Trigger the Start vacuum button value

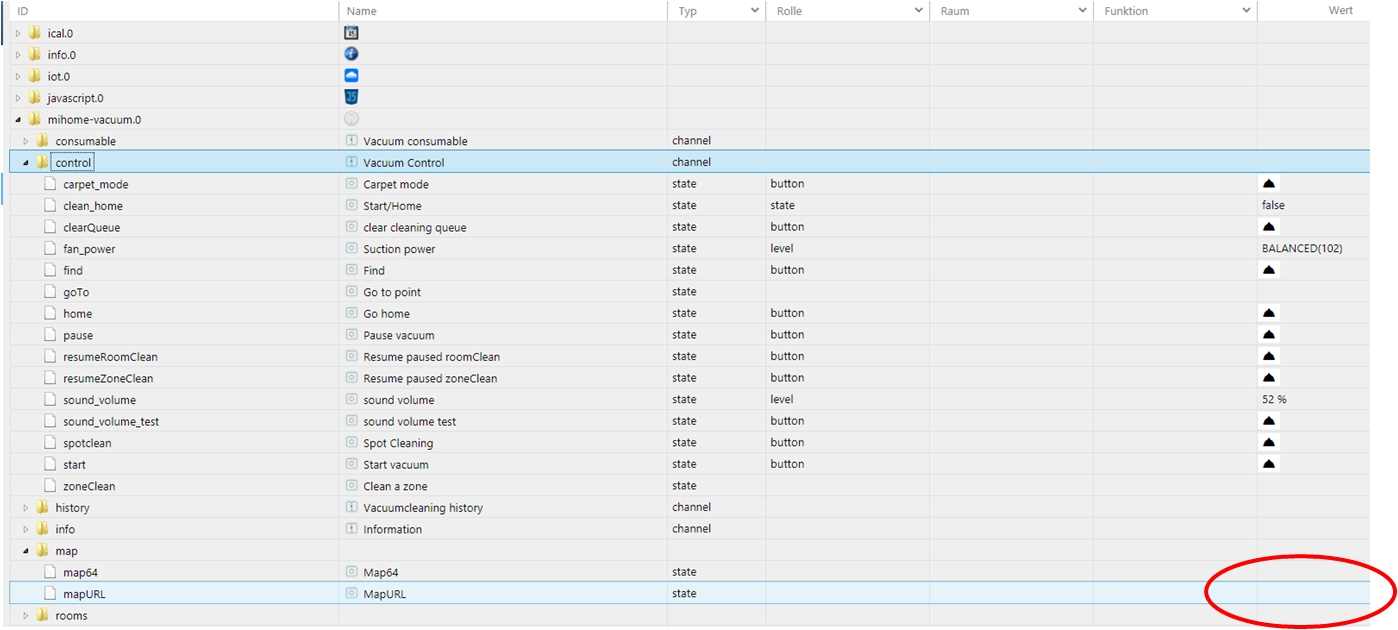[x=1269, y=464]
